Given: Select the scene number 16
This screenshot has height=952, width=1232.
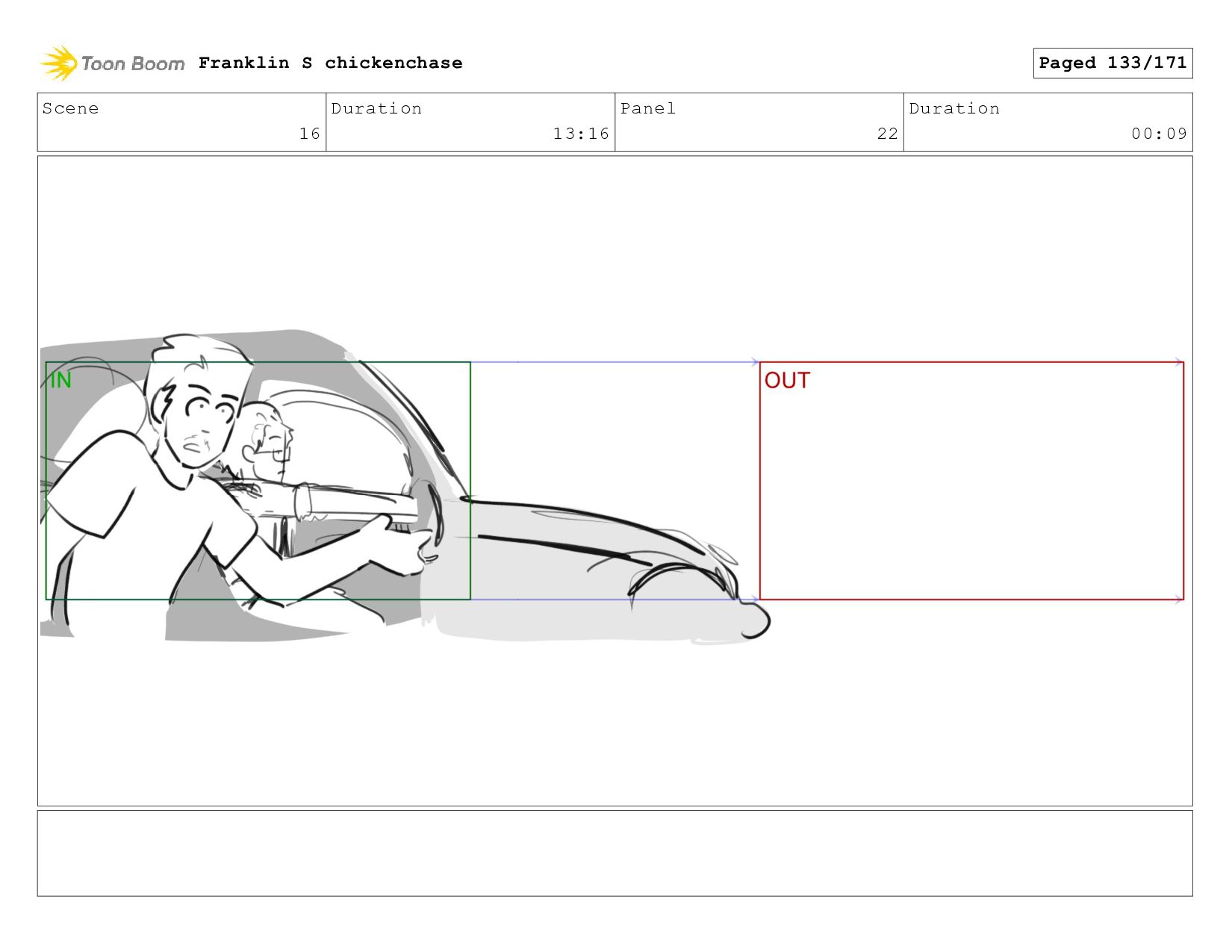Looking at the screenshot, I should coord(309,134).
